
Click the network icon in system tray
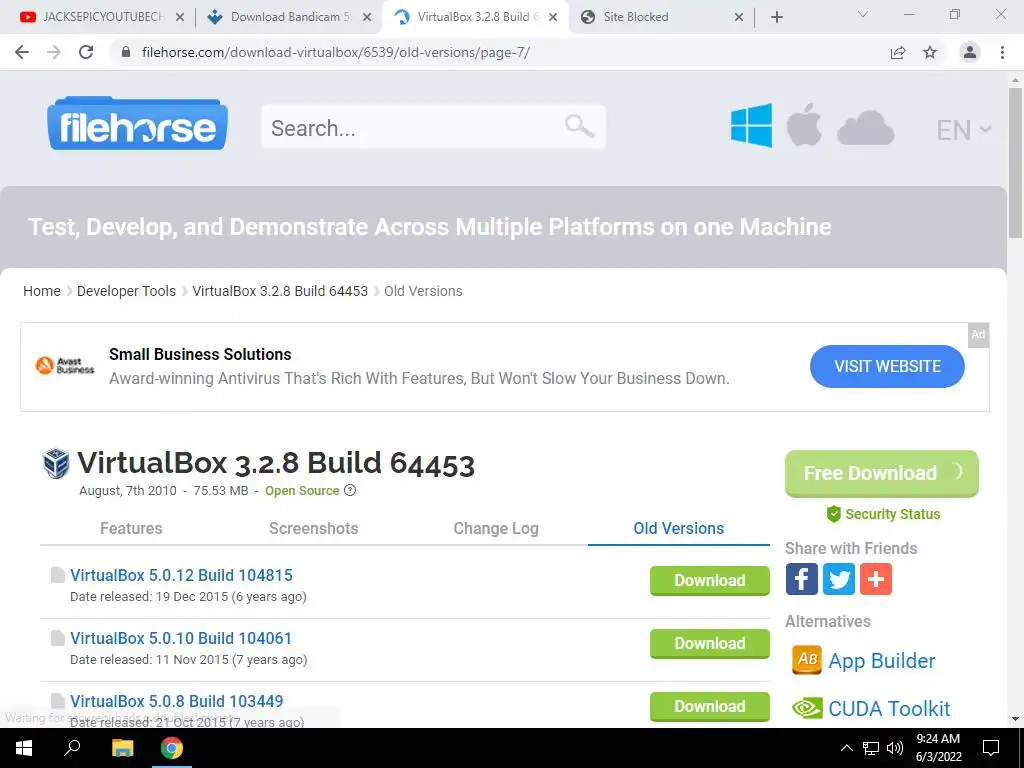coord(871,748)
